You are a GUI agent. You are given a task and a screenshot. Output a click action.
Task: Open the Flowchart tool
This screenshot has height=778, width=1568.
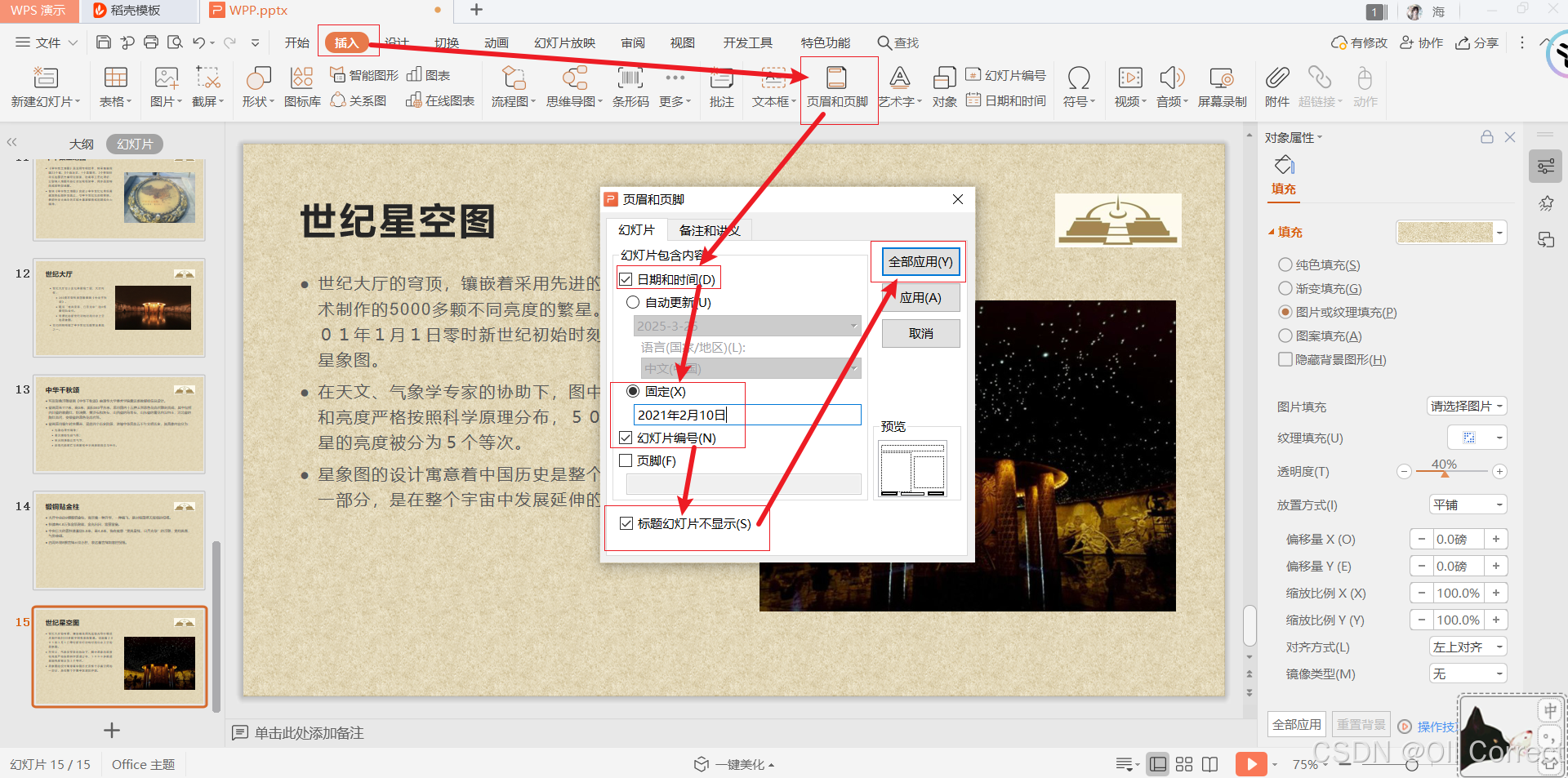[513, 78]
